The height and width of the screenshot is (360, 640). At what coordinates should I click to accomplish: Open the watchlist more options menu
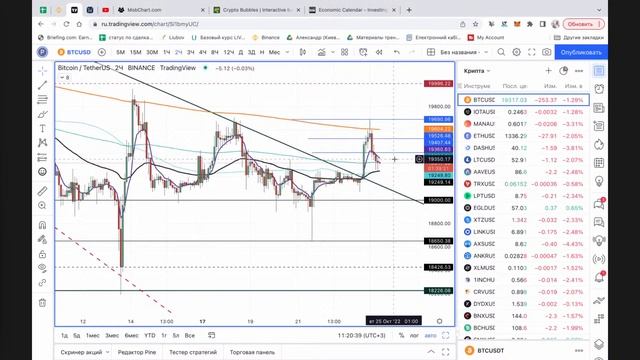point(579,71)
